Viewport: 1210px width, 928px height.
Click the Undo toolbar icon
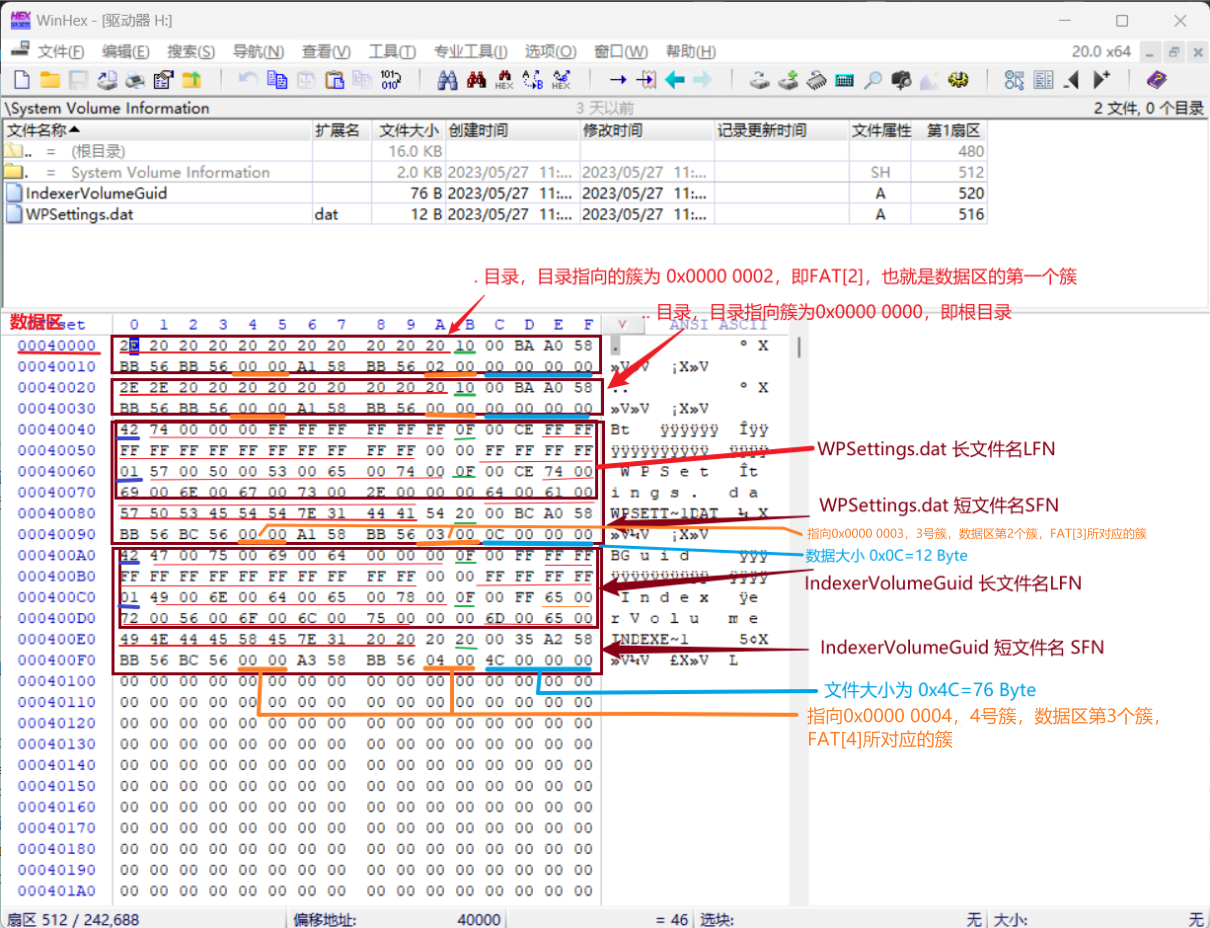[x=248, y=80]
